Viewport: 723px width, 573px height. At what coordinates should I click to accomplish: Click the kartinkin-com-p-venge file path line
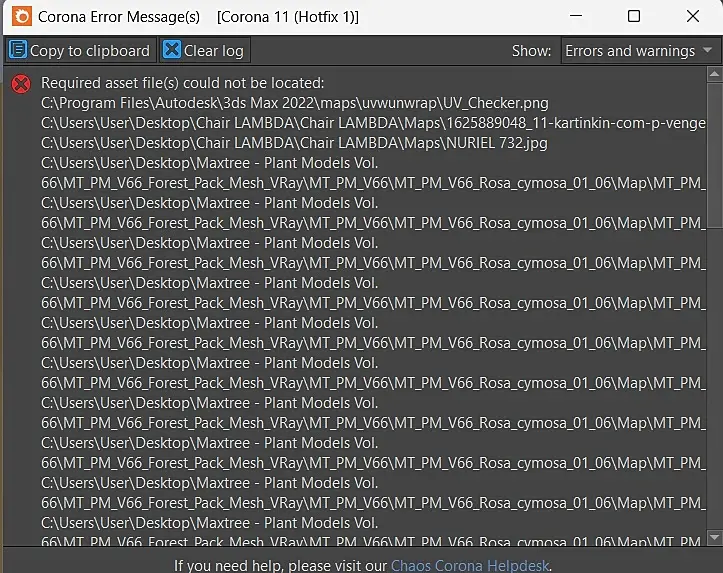click(373, 123)
